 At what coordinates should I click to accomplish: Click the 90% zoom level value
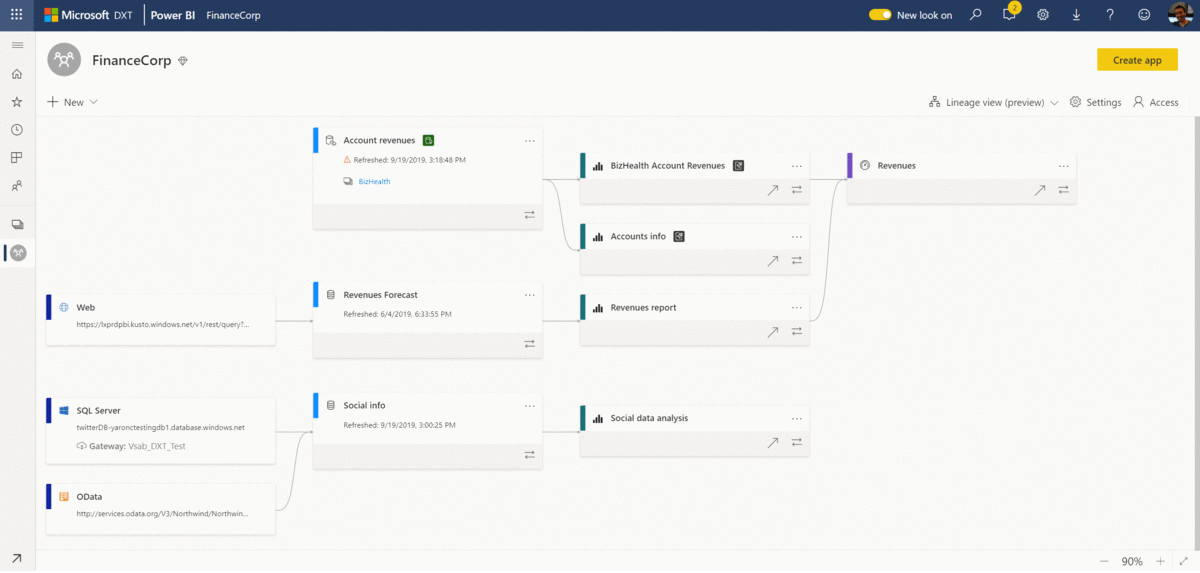1132,561
